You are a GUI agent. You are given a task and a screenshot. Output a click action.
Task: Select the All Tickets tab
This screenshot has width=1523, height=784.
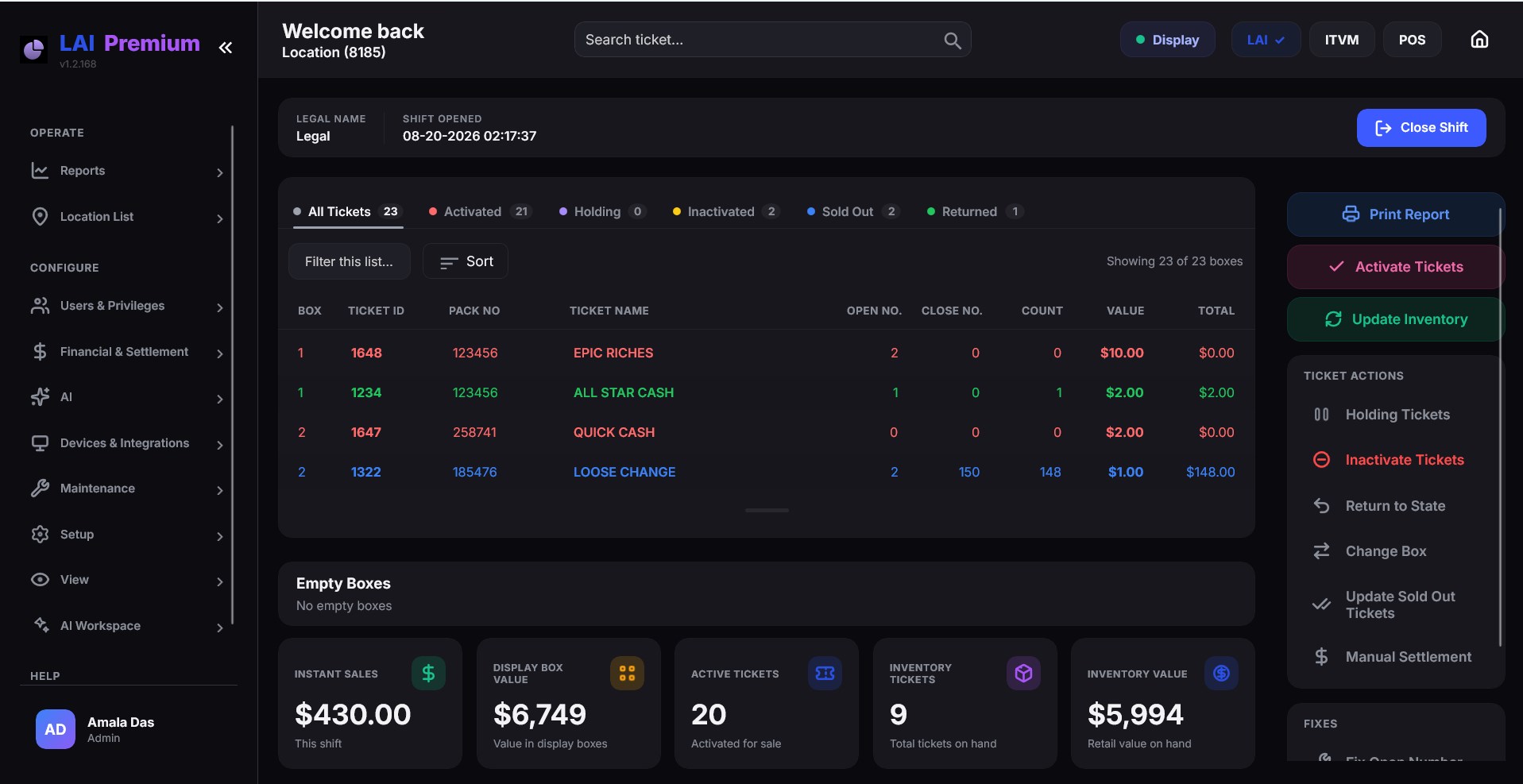pyautogui.click(x=348, y=212)
